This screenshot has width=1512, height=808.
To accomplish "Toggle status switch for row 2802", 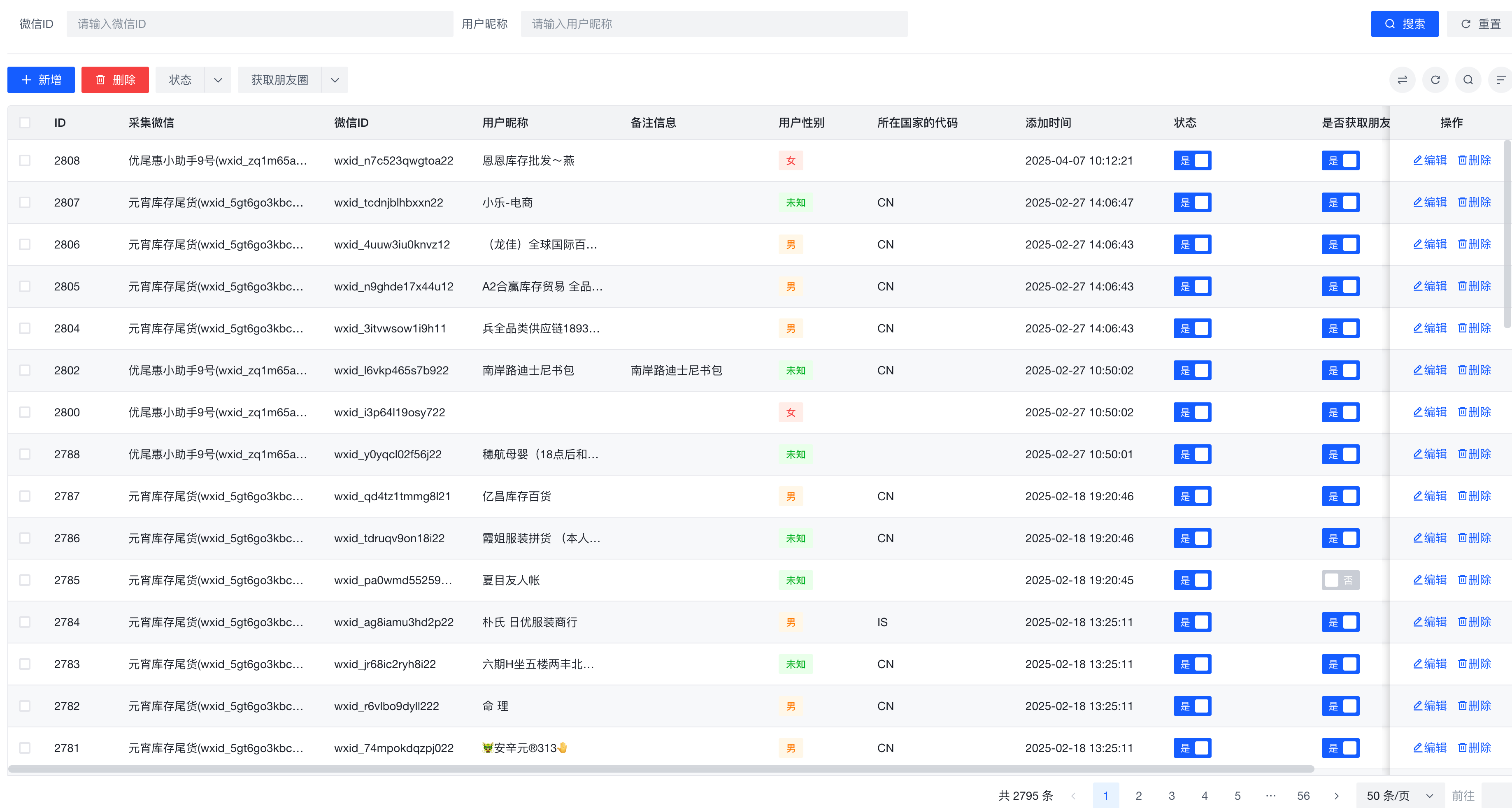I will click(1192, 370).
